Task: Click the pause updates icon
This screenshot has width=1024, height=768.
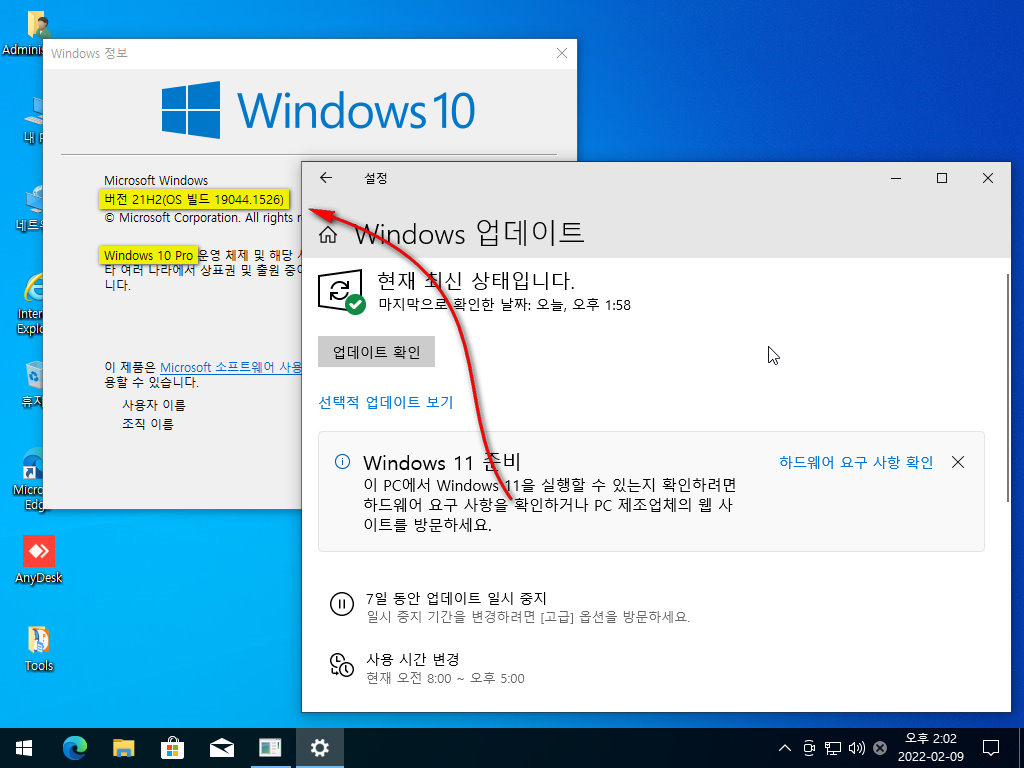Action: pyautogui.click(x=342, y=603)
